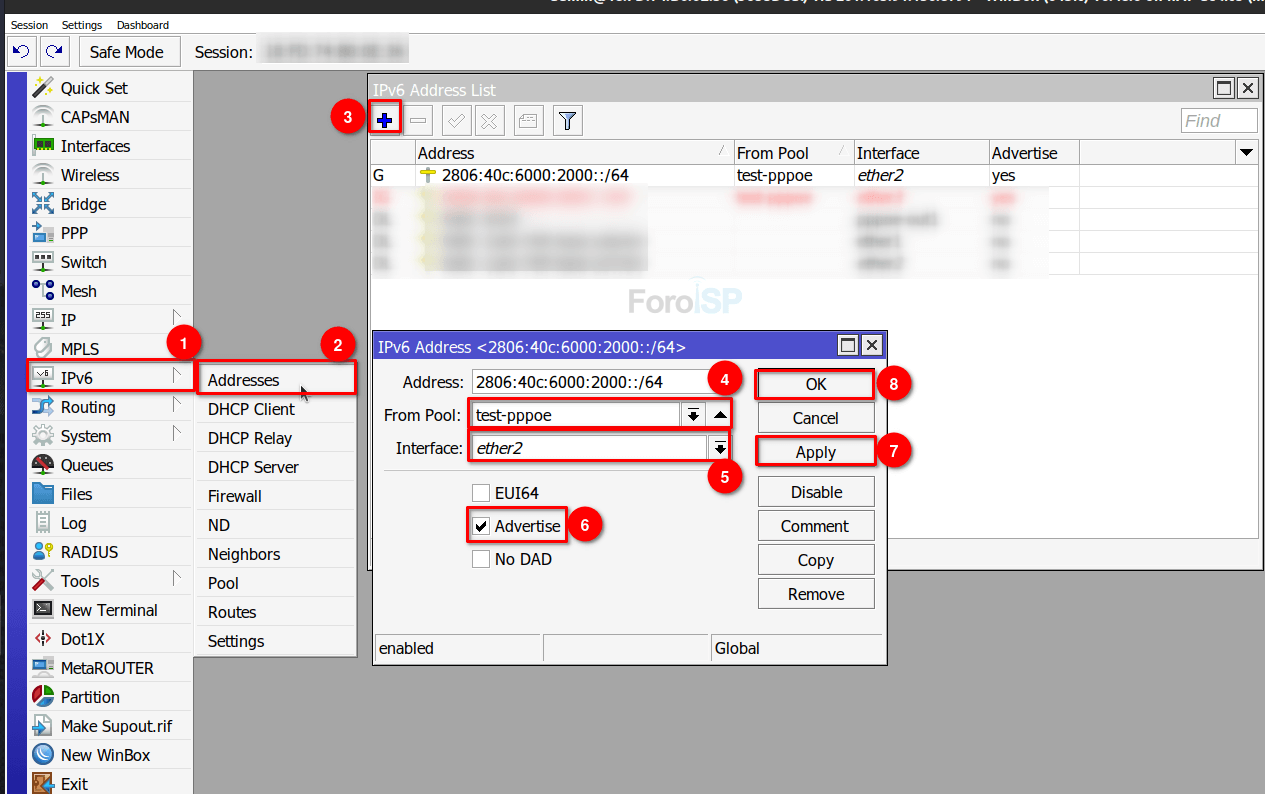Viewport: 1265px width, 794px height.
Task: Click the undo arrow icon
Action: pyautogui.click(x=21, y=51)
